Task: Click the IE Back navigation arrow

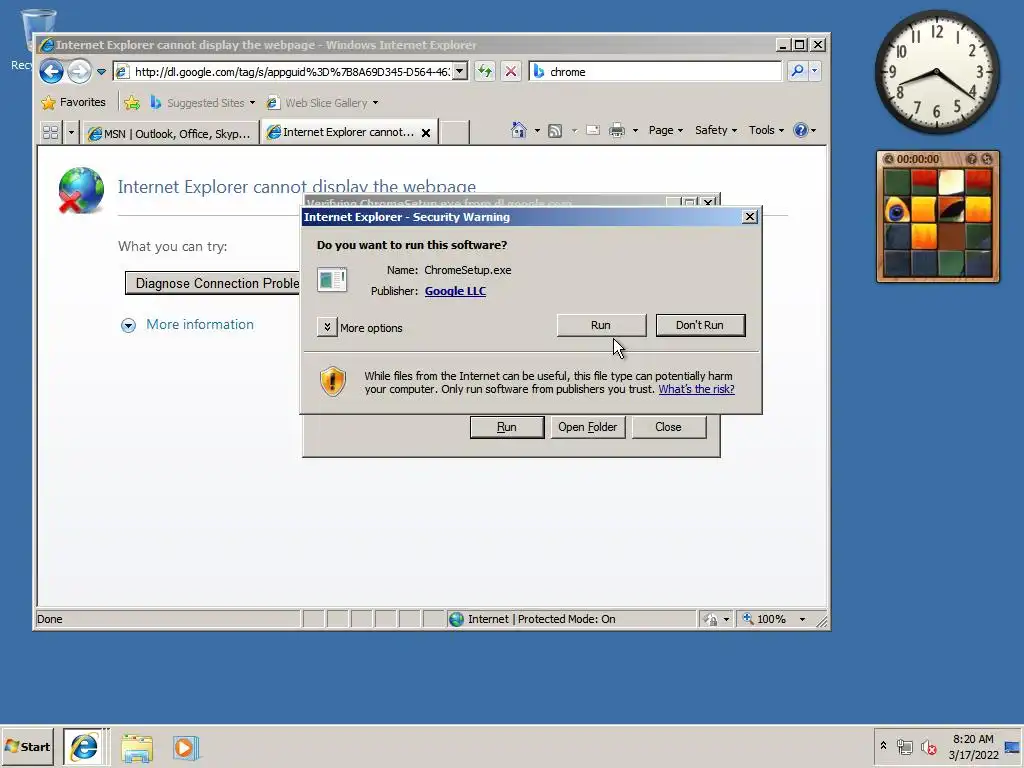Action: tap(52, 71)
